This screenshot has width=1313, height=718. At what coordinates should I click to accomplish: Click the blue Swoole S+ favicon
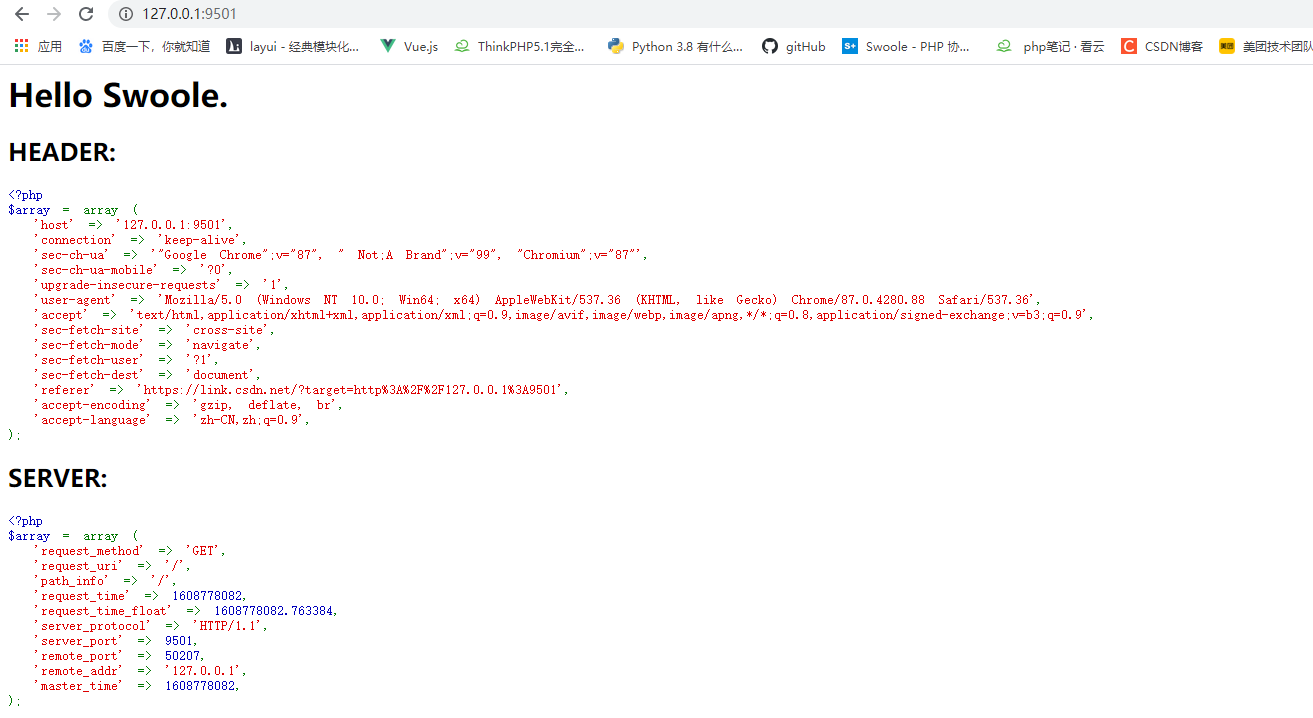pos(849,46)
